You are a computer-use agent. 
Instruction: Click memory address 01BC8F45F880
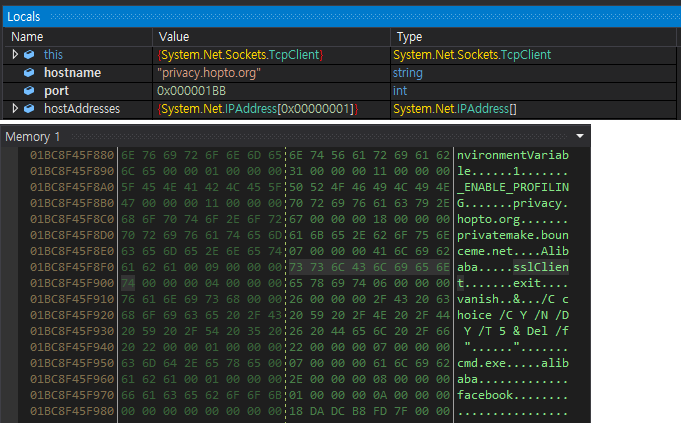[x=72, y=155]
